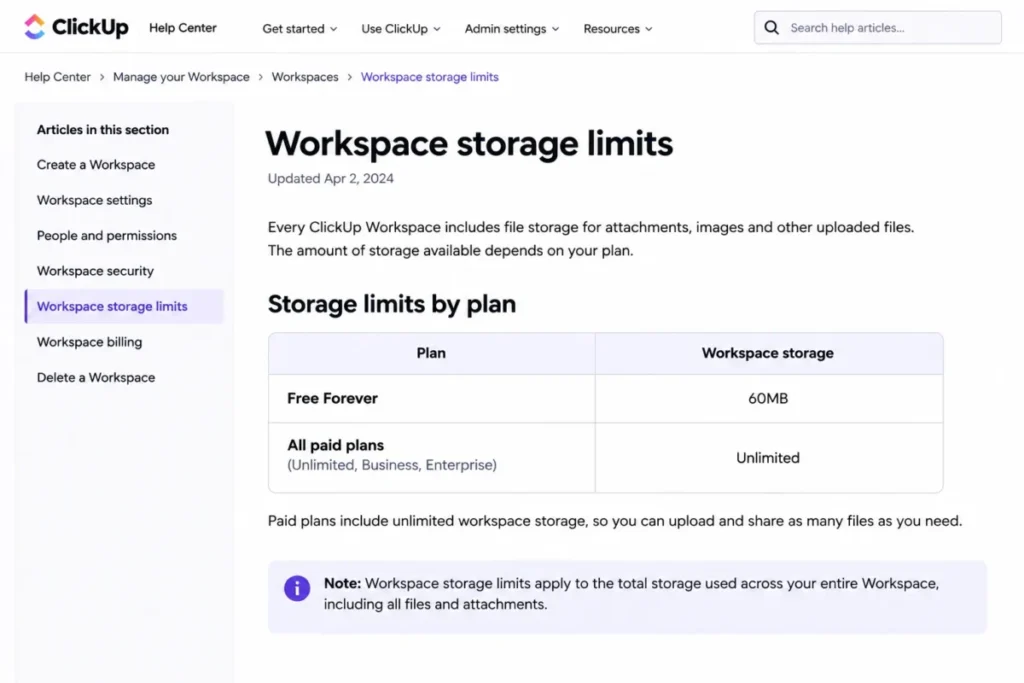1024x683 pixels.
Task: Click the Workspace storage limits breadcrumb
Action: 430,76
